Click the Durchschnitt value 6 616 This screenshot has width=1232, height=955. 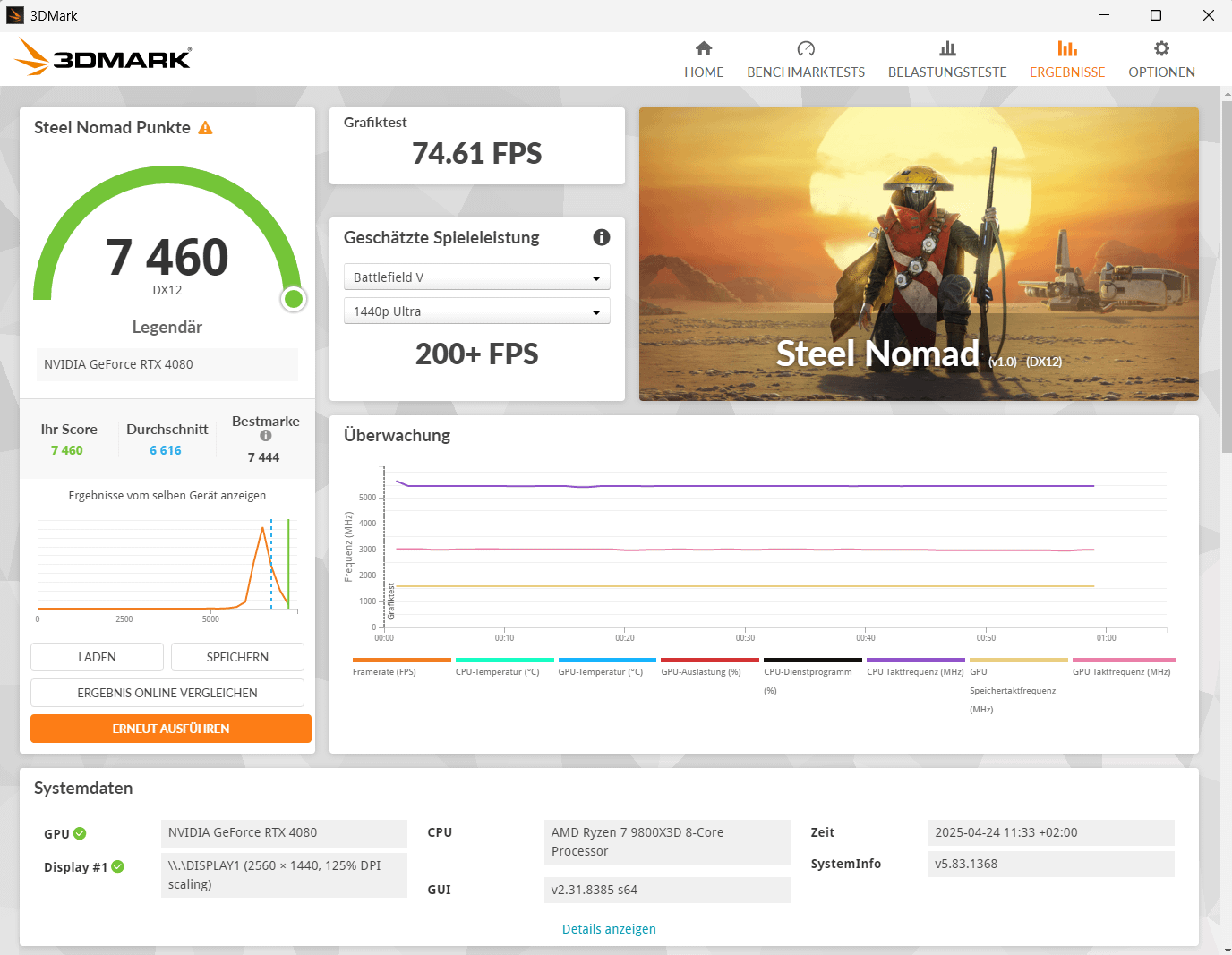tap(166, 450)
